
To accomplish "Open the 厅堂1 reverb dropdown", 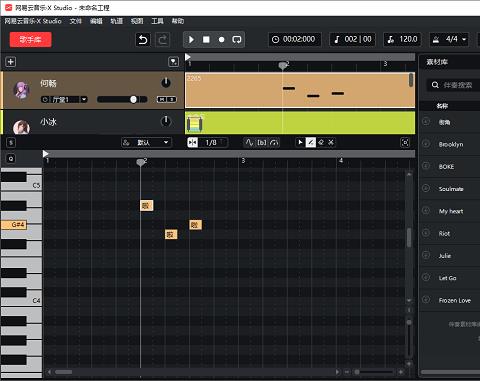I will click(64, 99).
